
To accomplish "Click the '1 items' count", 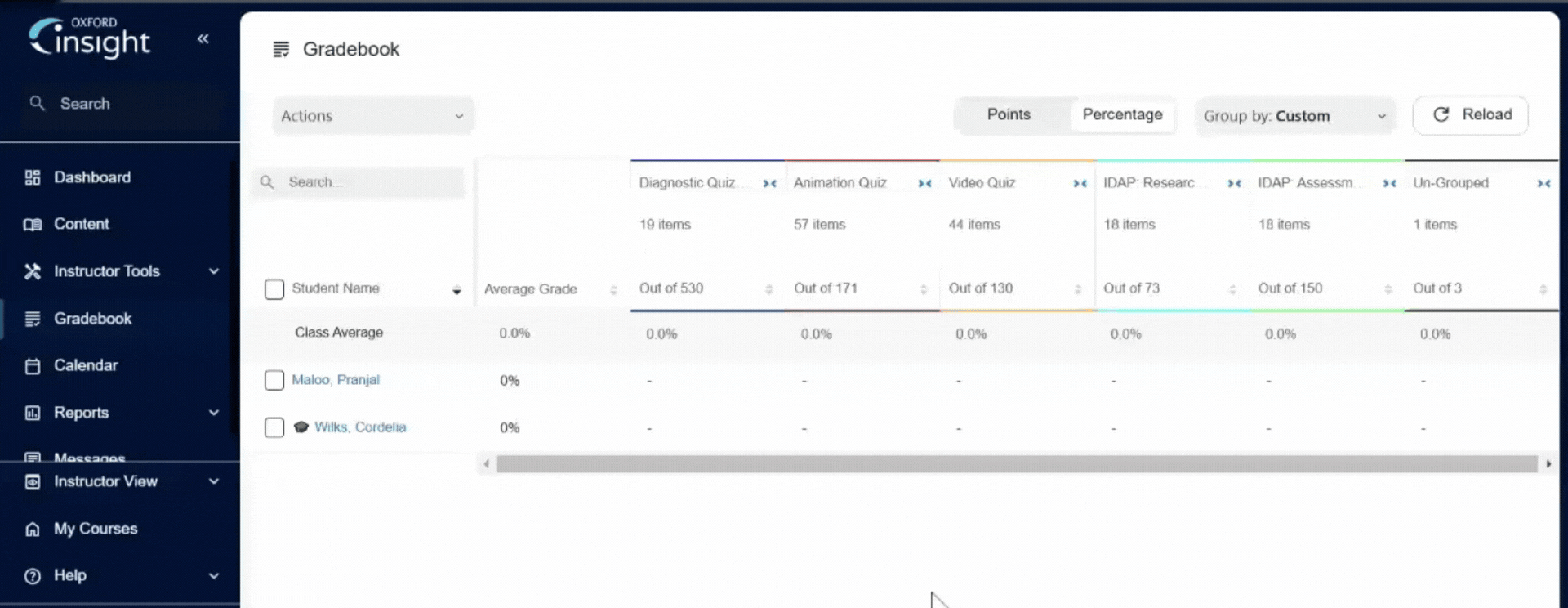I will pyautogui.click(x=1435, y=225).
